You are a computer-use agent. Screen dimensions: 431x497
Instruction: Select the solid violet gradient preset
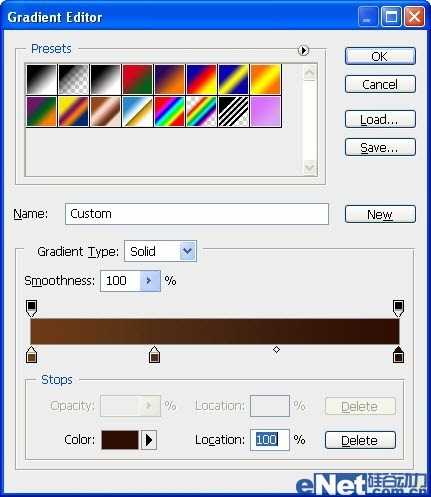coord(266,111)
